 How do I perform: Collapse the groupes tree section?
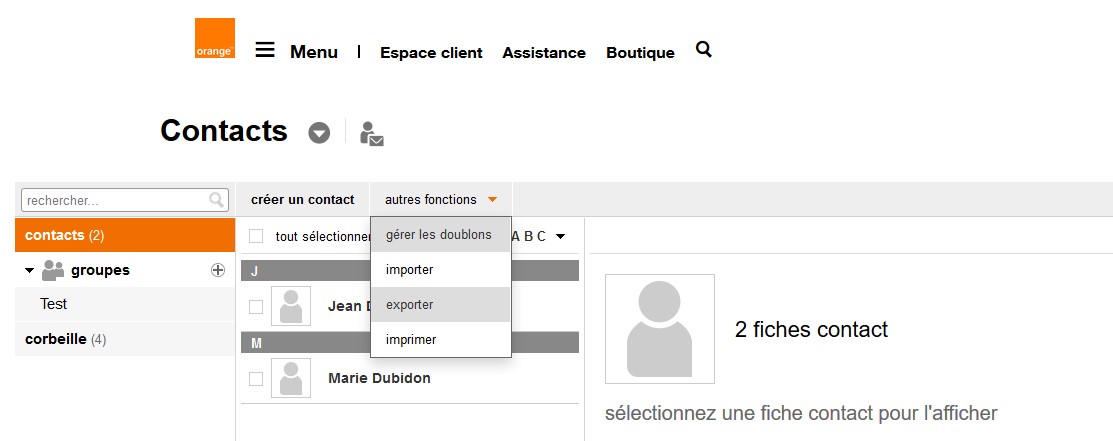click(30, 270)
